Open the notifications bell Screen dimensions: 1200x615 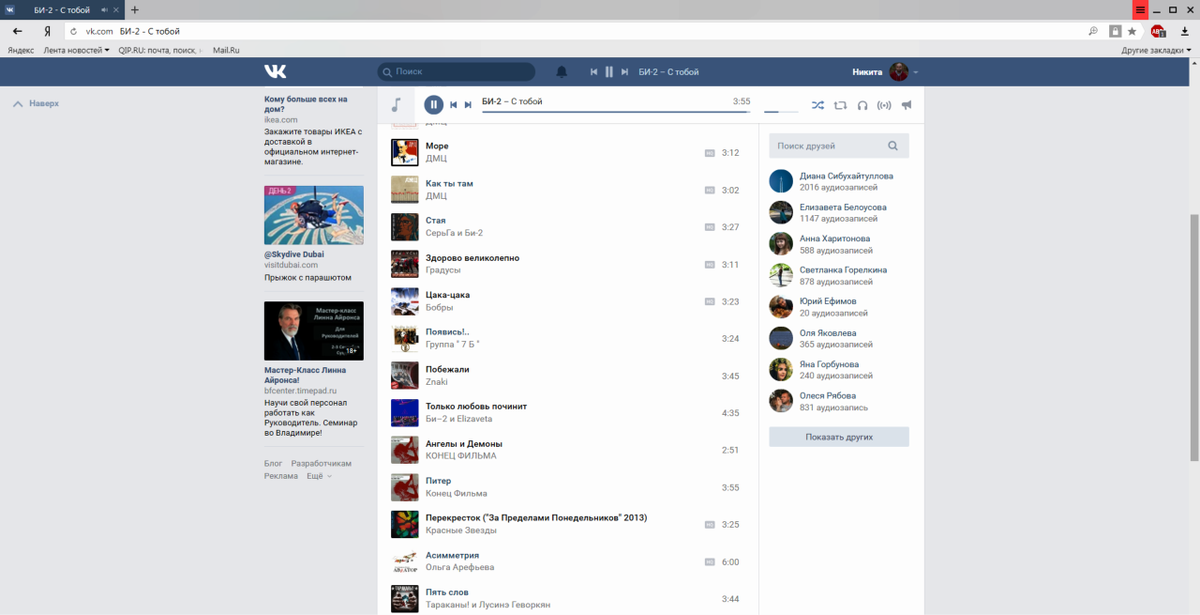tap(562, 72)
